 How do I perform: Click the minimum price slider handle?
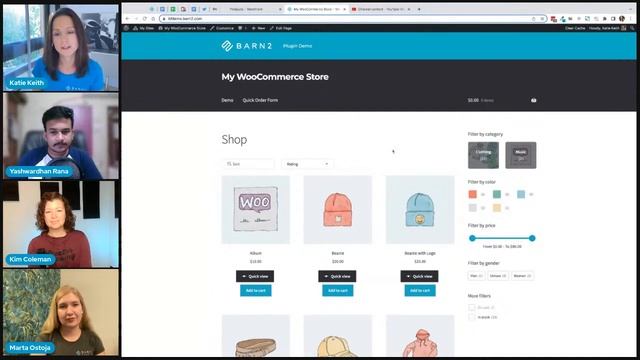tap(472, 238)
